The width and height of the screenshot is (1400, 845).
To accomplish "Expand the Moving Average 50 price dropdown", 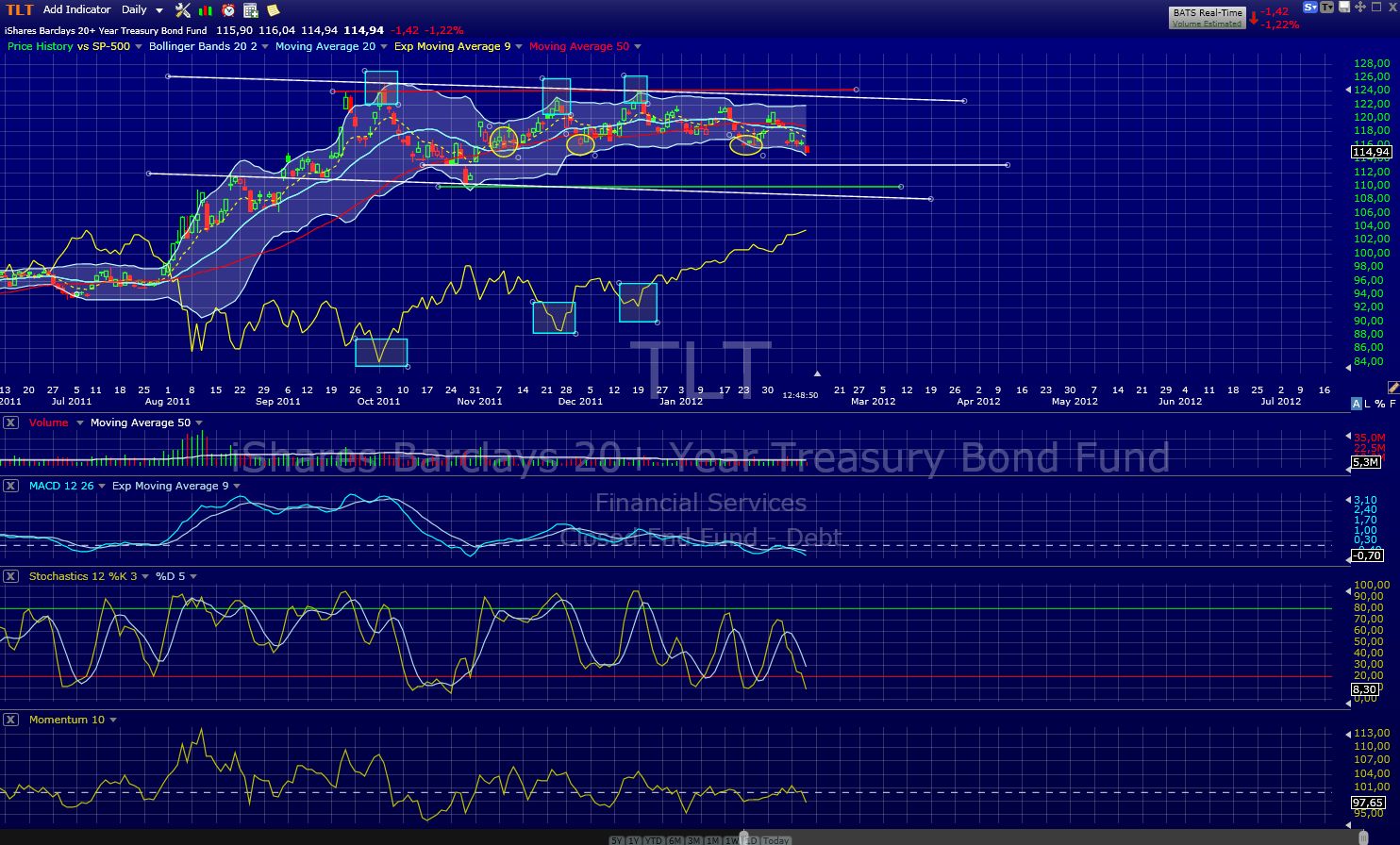I will click(638, 46).
